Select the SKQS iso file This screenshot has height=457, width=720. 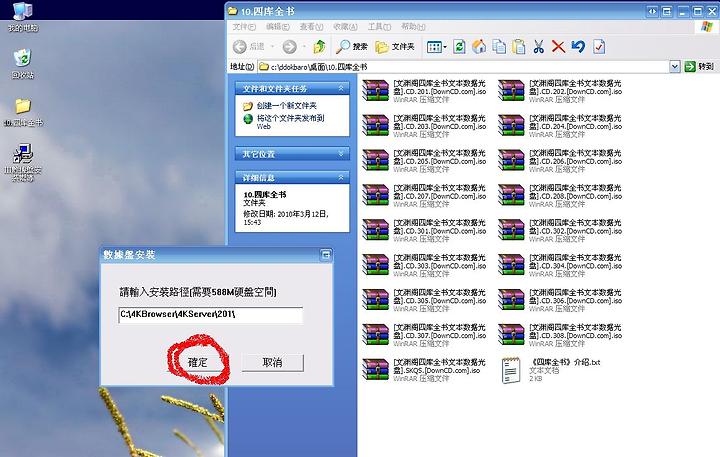click(424, 370)
